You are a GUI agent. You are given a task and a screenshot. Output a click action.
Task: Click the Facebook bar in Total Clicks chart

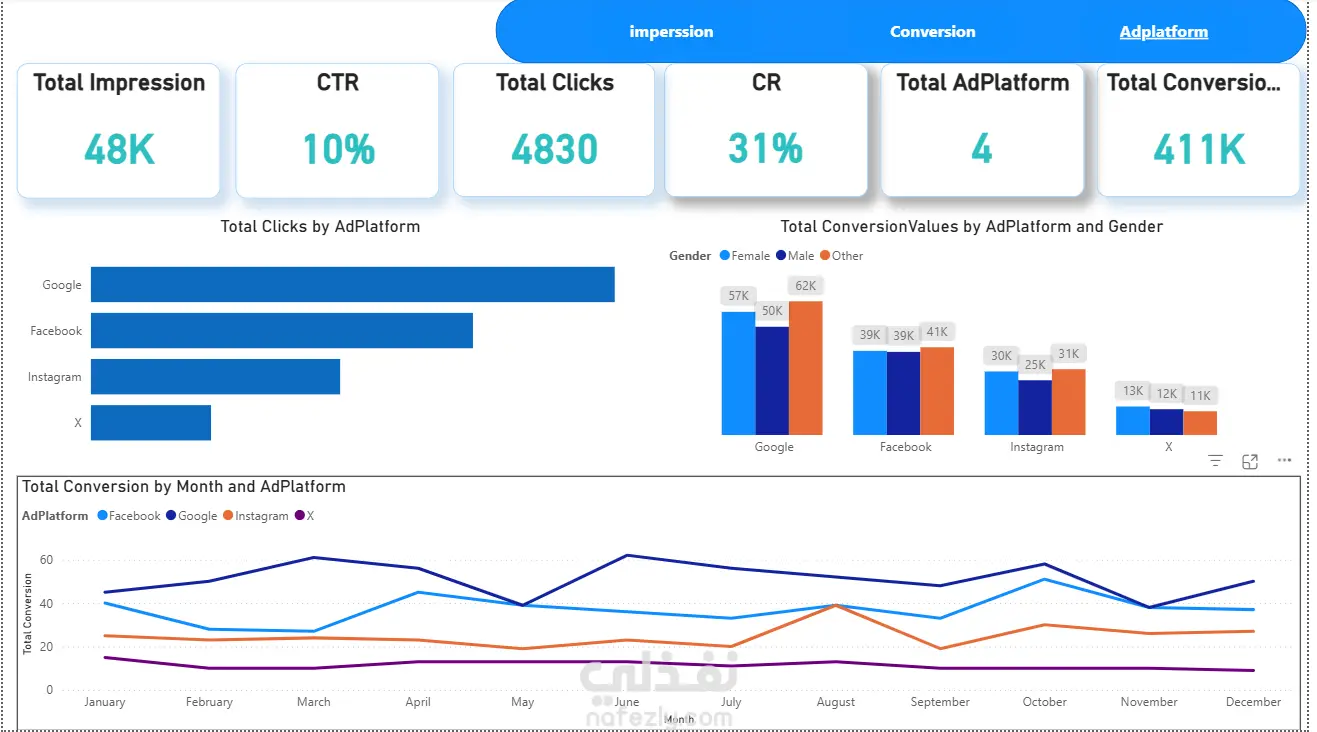click(x=282, y=331)
